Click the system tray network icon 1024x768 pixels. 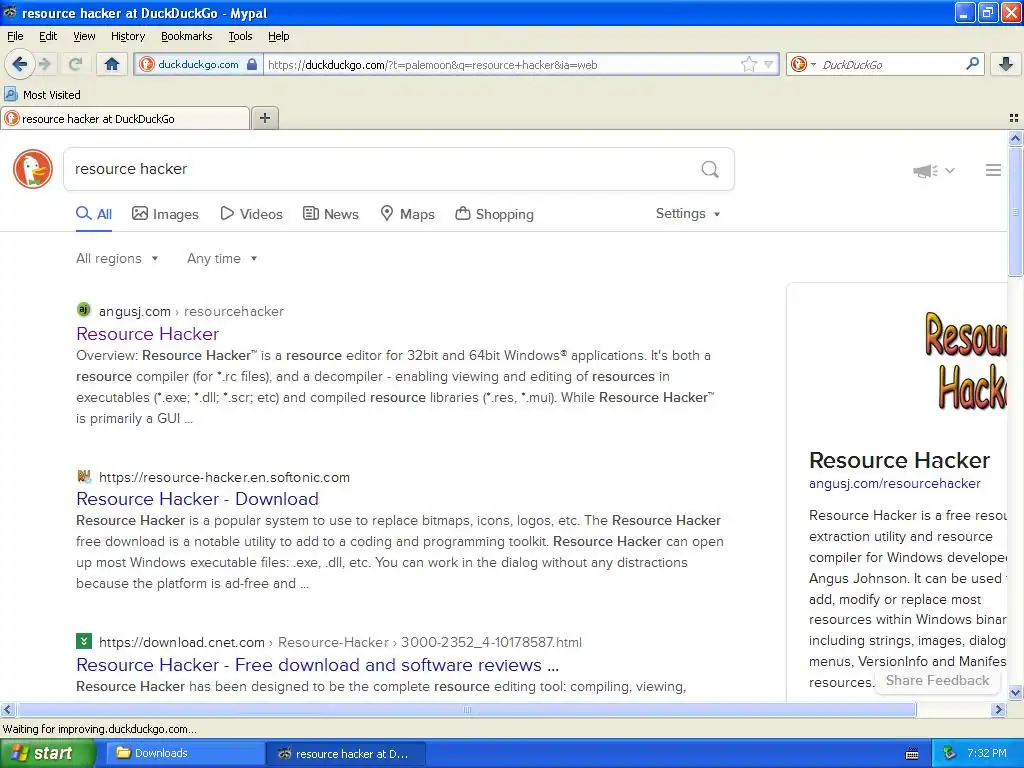pyautogui.click(x=950, y=753)
